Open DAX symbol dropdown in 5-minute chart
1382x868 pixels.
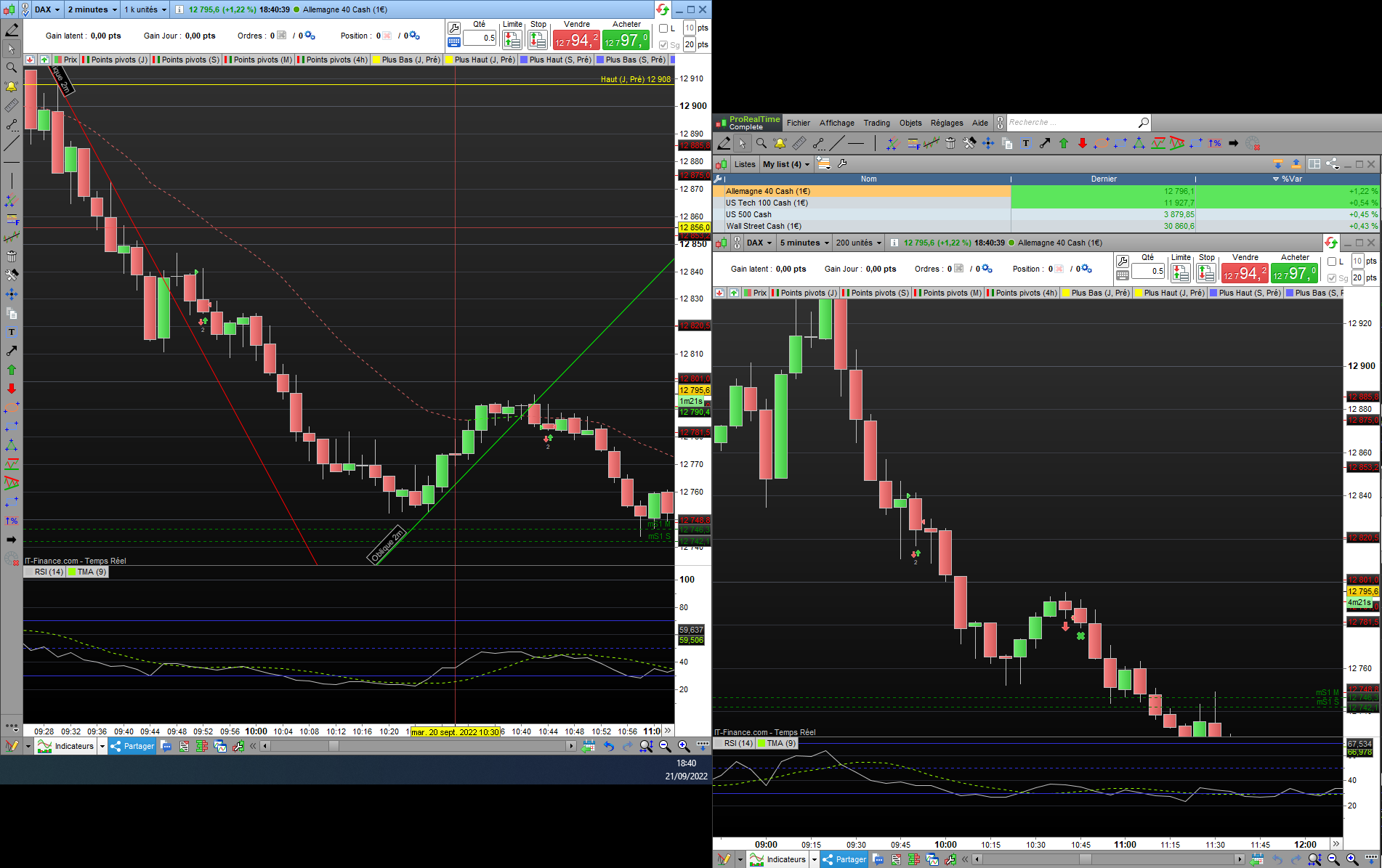click(x=759, y=243)
